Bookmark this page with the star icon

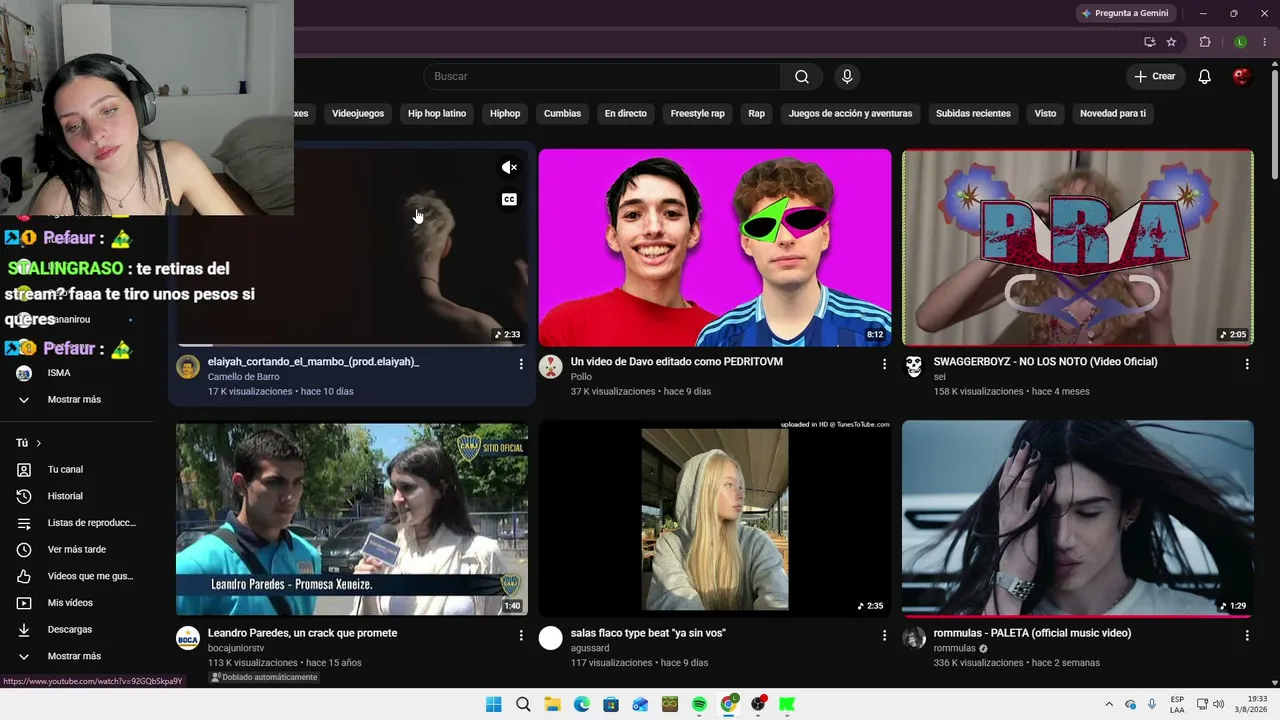tap(1171, 42)
